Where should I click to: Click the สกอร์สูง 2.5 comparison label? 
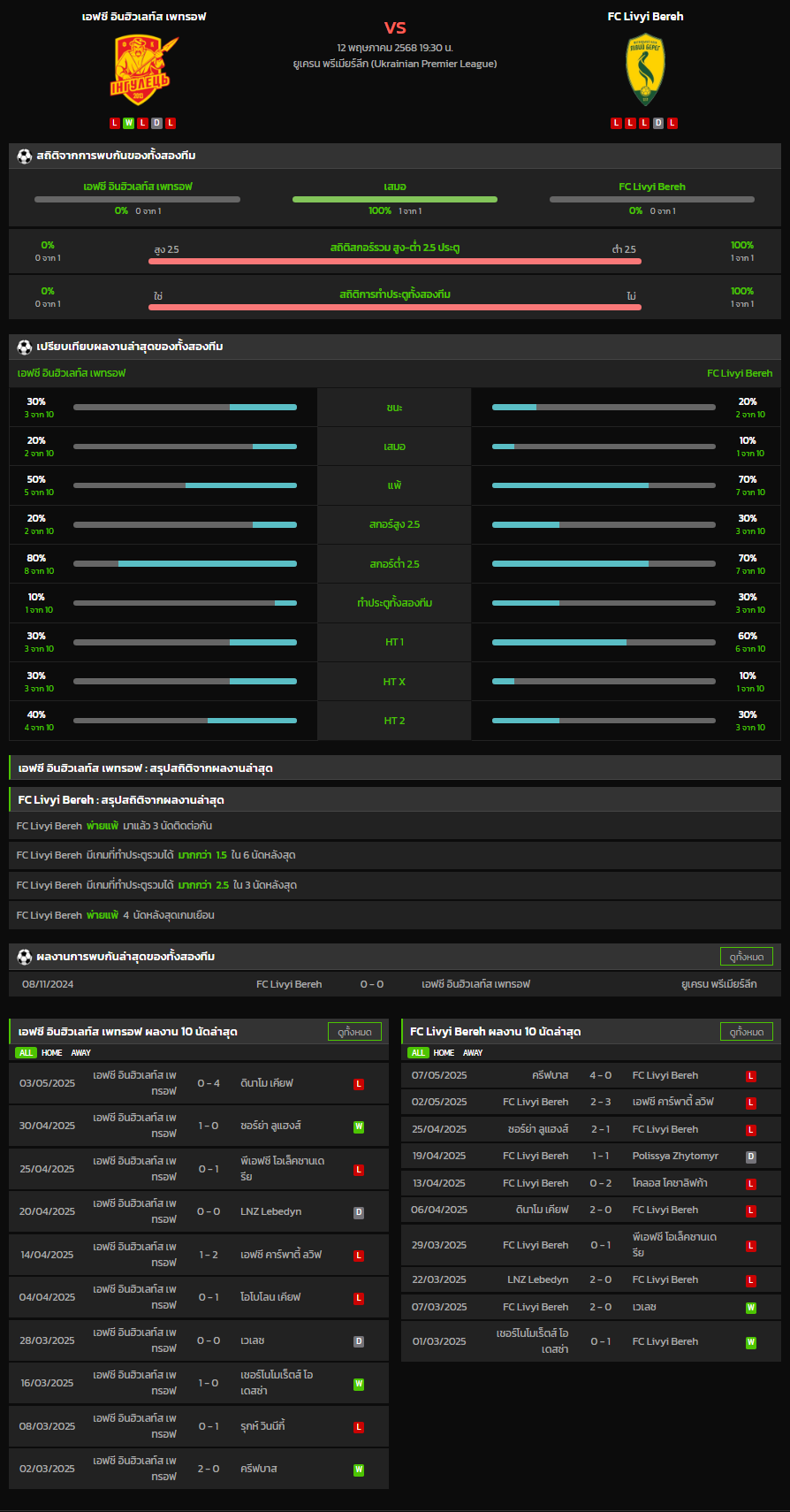click(395, 524)
